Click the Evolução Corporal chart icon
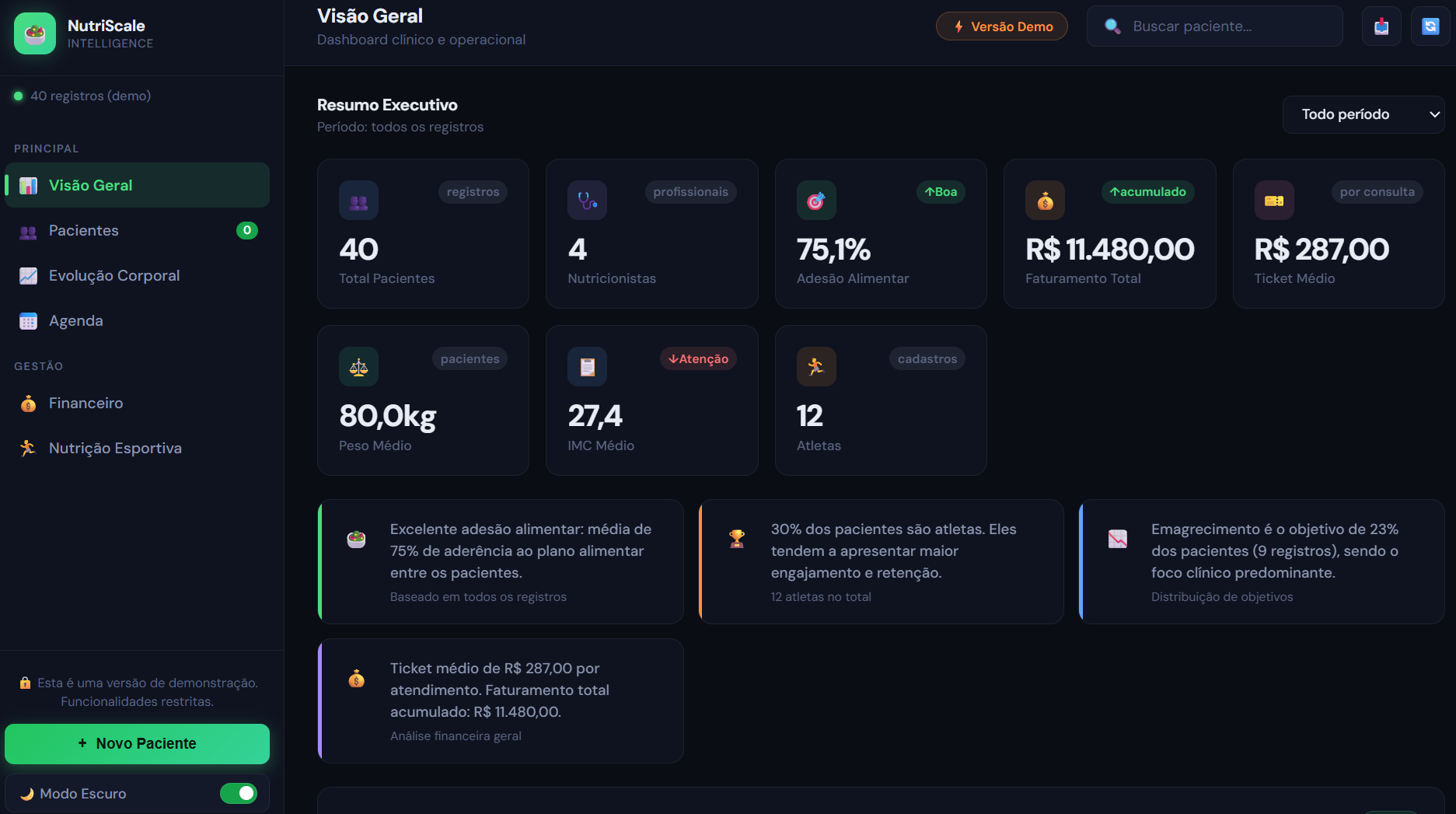Screen dimensions: 1456x814 (x=28, y=276)
